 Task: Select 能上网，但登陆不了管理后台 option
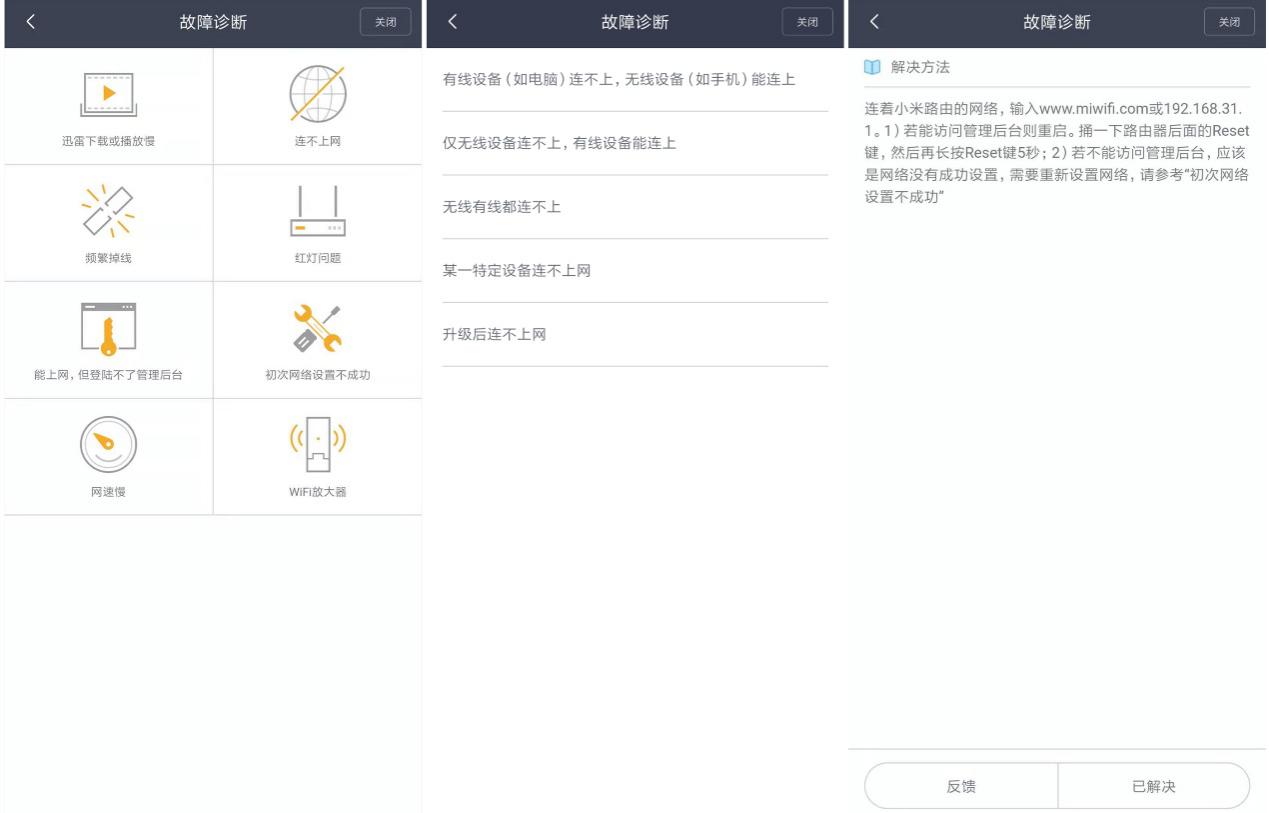[106, 339]
